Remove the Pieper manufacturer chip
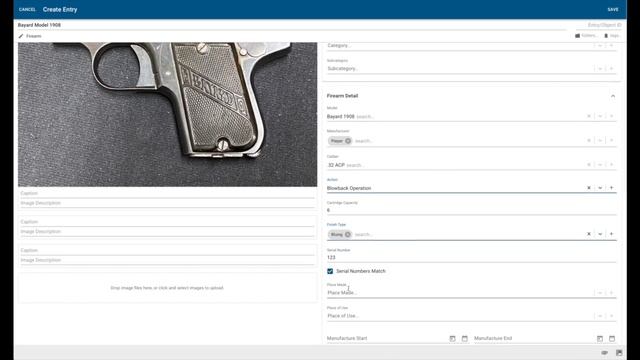 348,141
